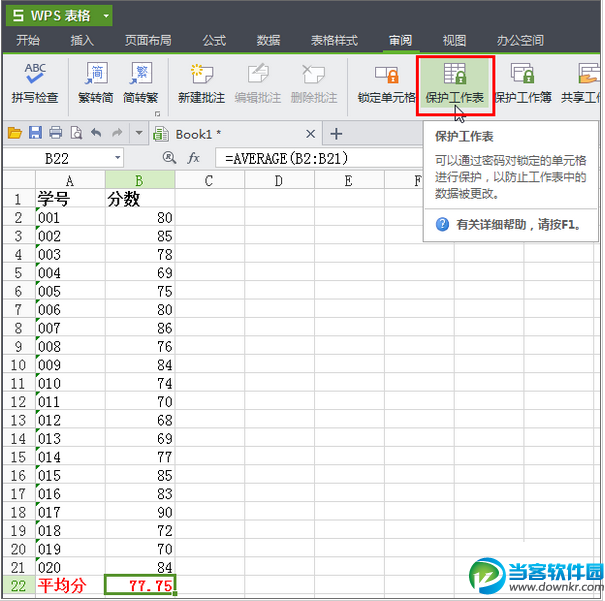Save the workbook using the floppy icon

click(x=35, y=133)
